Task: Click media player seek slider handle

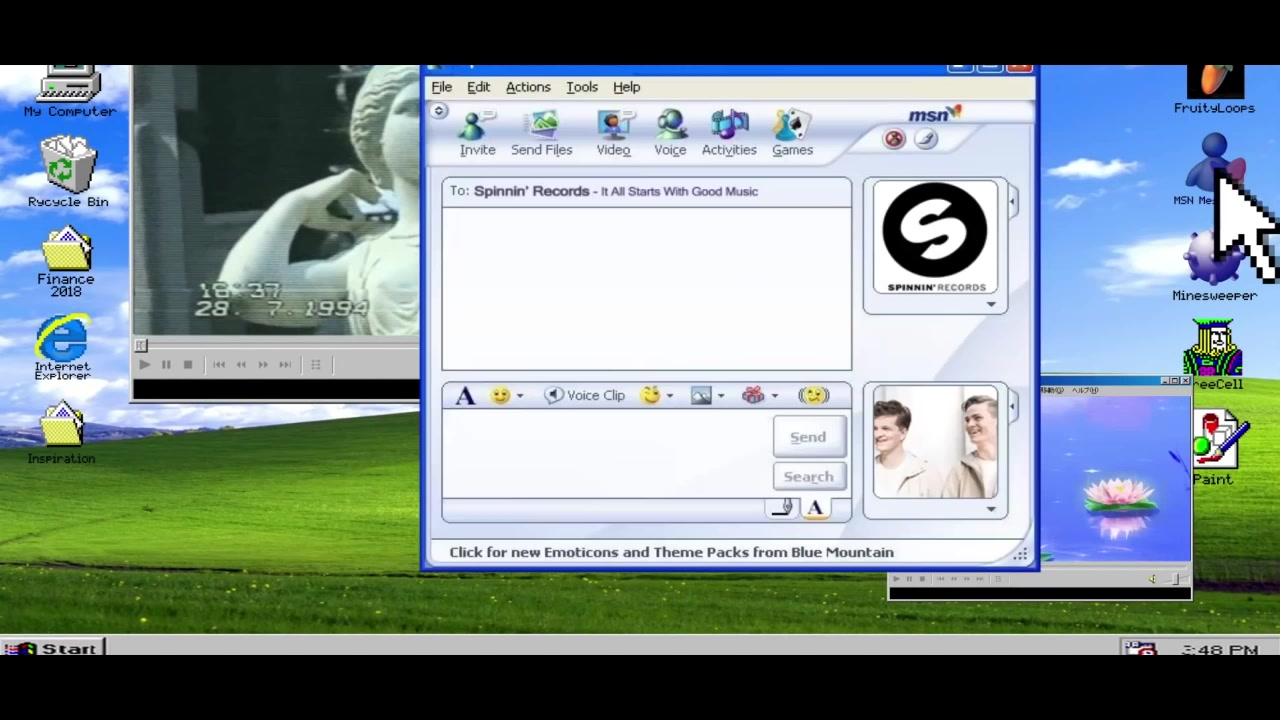Action: [141, 346]
